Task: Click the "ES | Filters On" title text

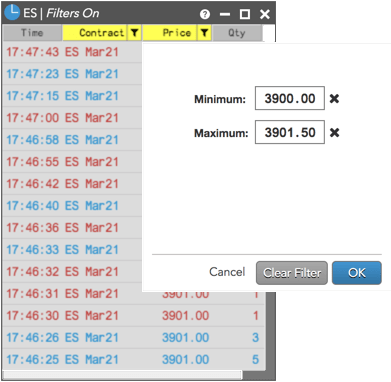Action: (x=61, y=13)
